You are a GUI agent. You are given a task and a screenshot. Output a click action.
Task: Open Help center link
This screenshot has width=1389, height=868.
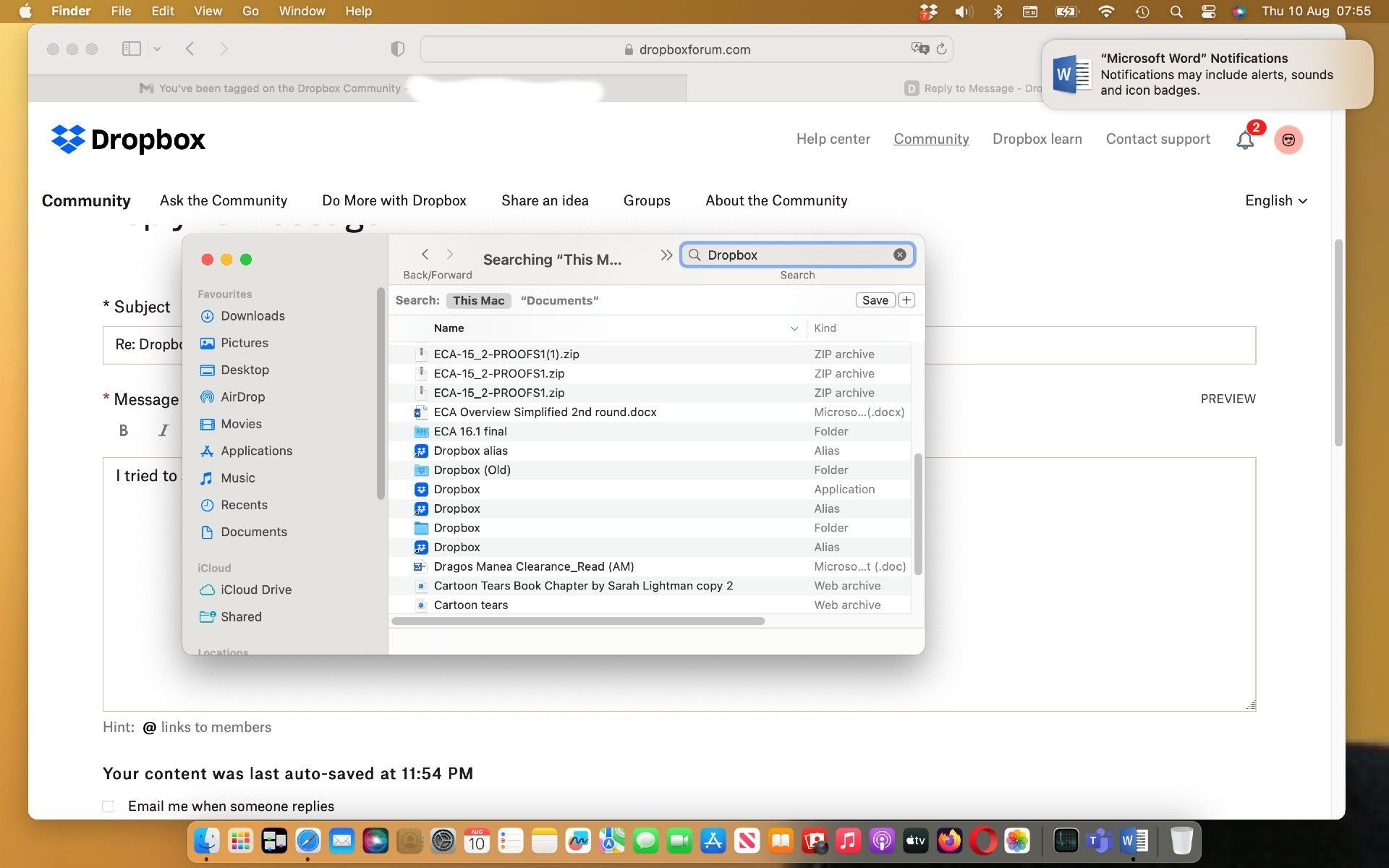click(x=833, y=139)
